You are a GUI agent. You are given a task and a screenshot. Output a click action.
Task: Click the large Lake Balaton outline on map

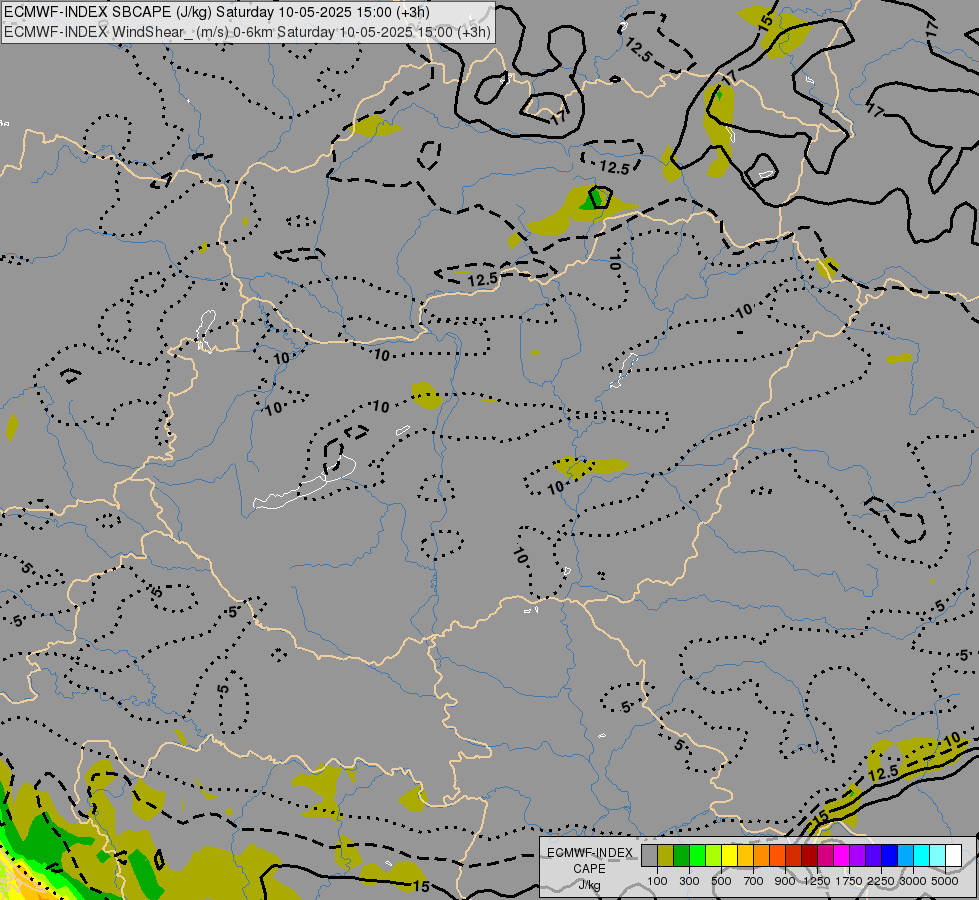[305, 483]
